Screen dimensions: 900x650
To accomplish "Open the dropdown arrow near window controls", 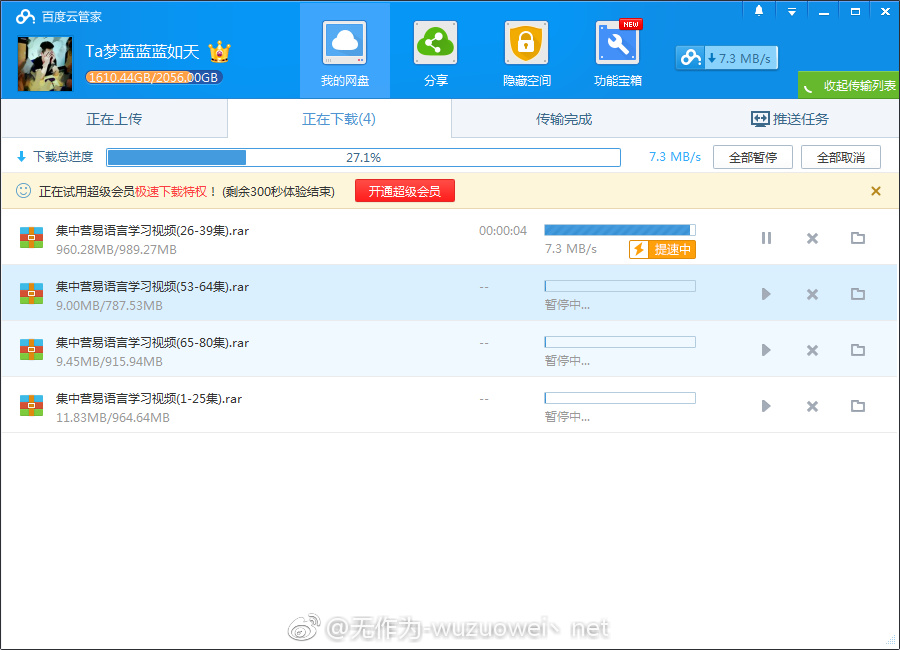I will pos(792,11).
